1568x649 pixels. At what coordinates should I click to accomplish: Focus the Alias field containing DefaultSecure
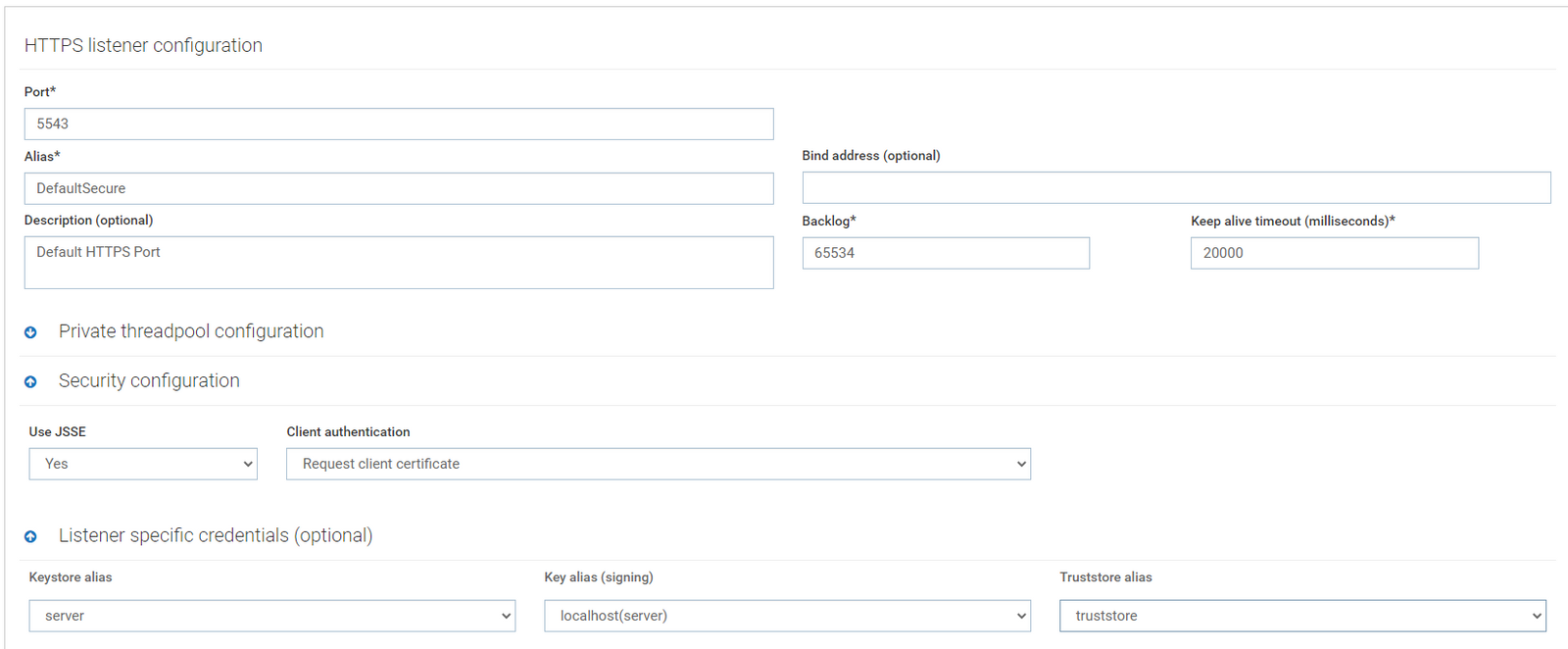click(399, 188)
